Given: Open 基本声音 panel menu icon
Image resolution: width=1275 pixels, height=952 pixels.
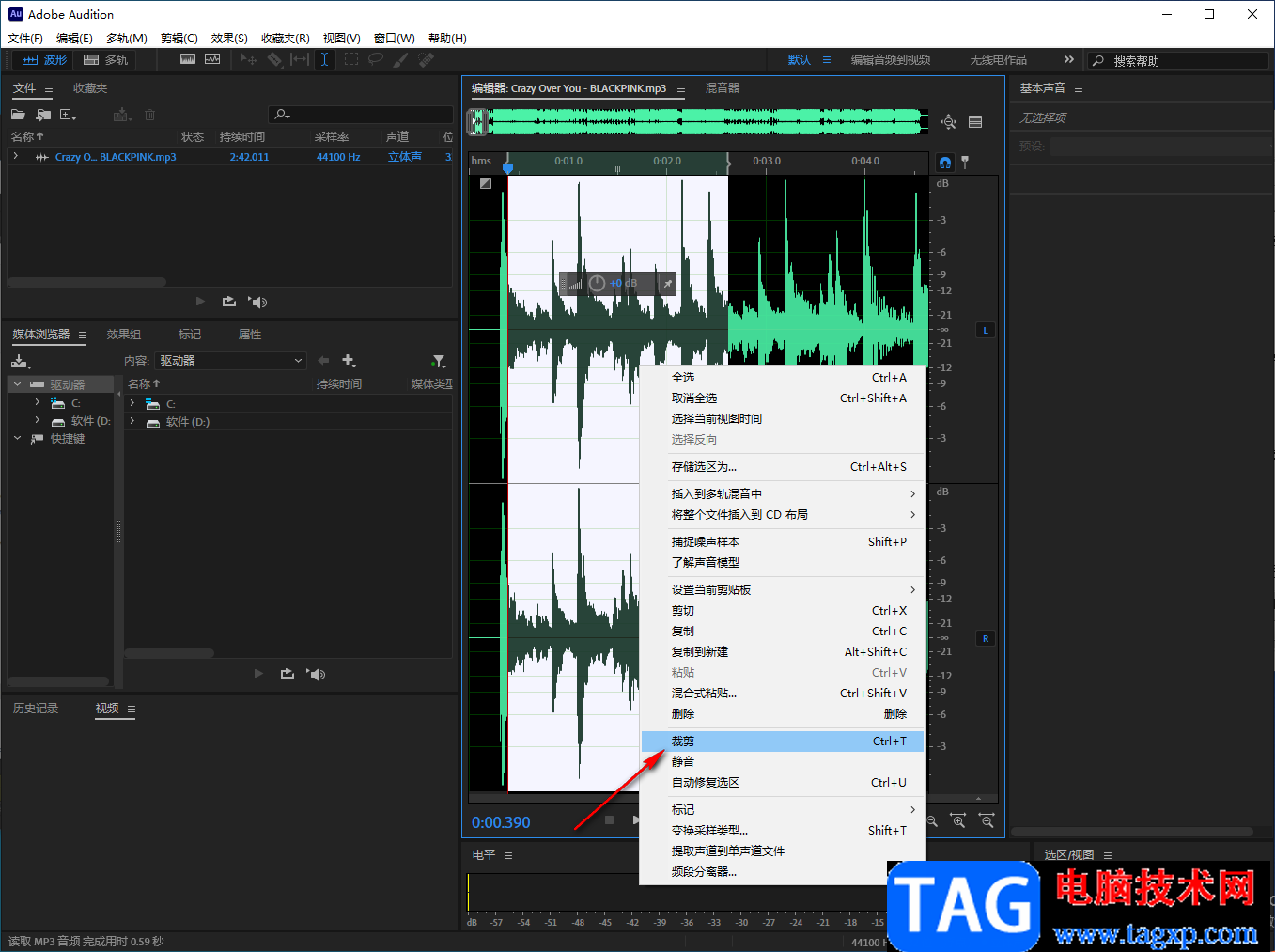Looking at the screenshot, I should point(1079,88).
